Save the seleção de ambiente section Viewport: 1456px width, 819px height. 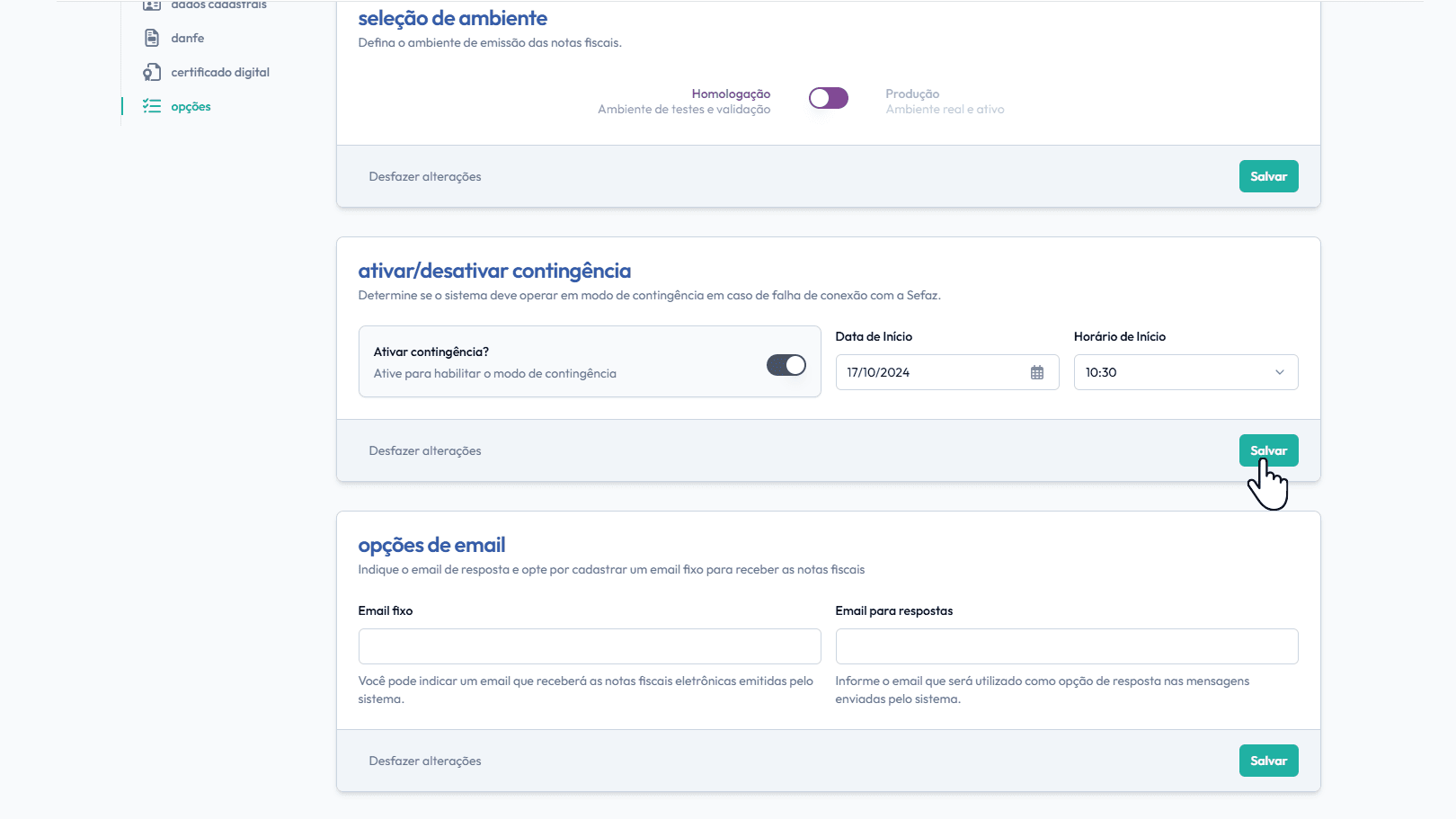[x=1268, y=176]
